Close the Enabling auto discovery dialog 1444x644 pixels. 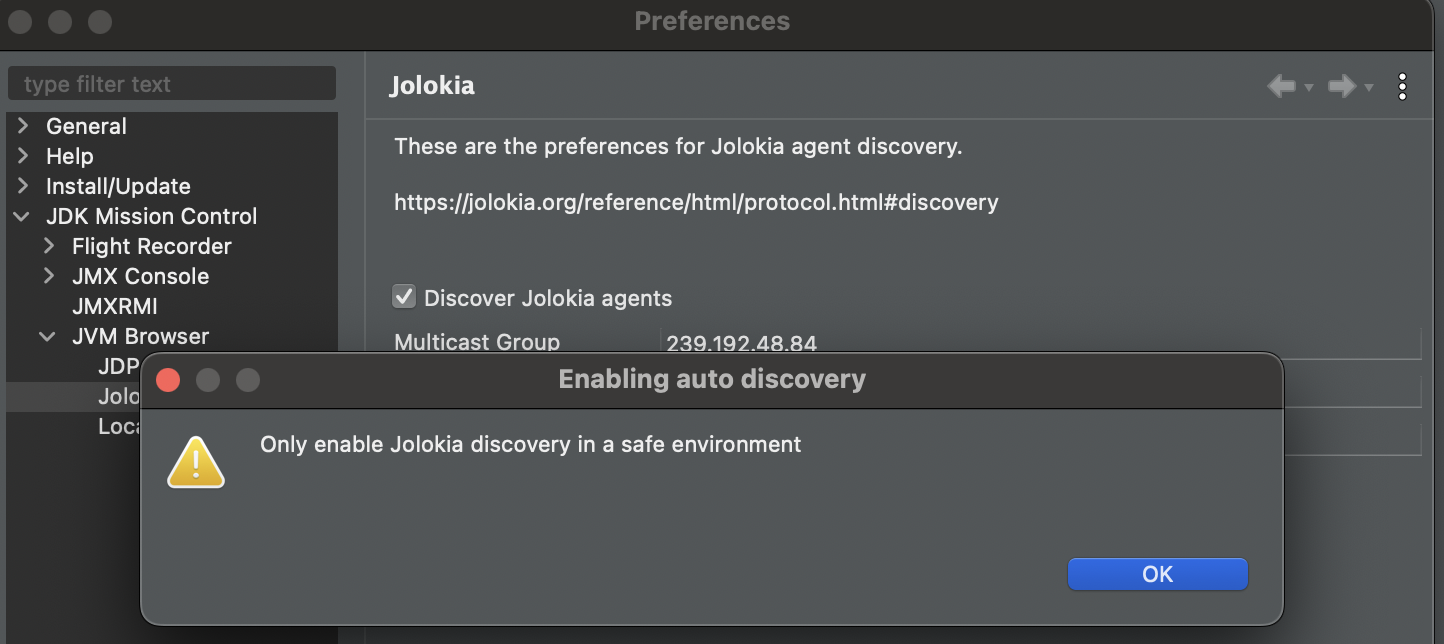(168, 380)
